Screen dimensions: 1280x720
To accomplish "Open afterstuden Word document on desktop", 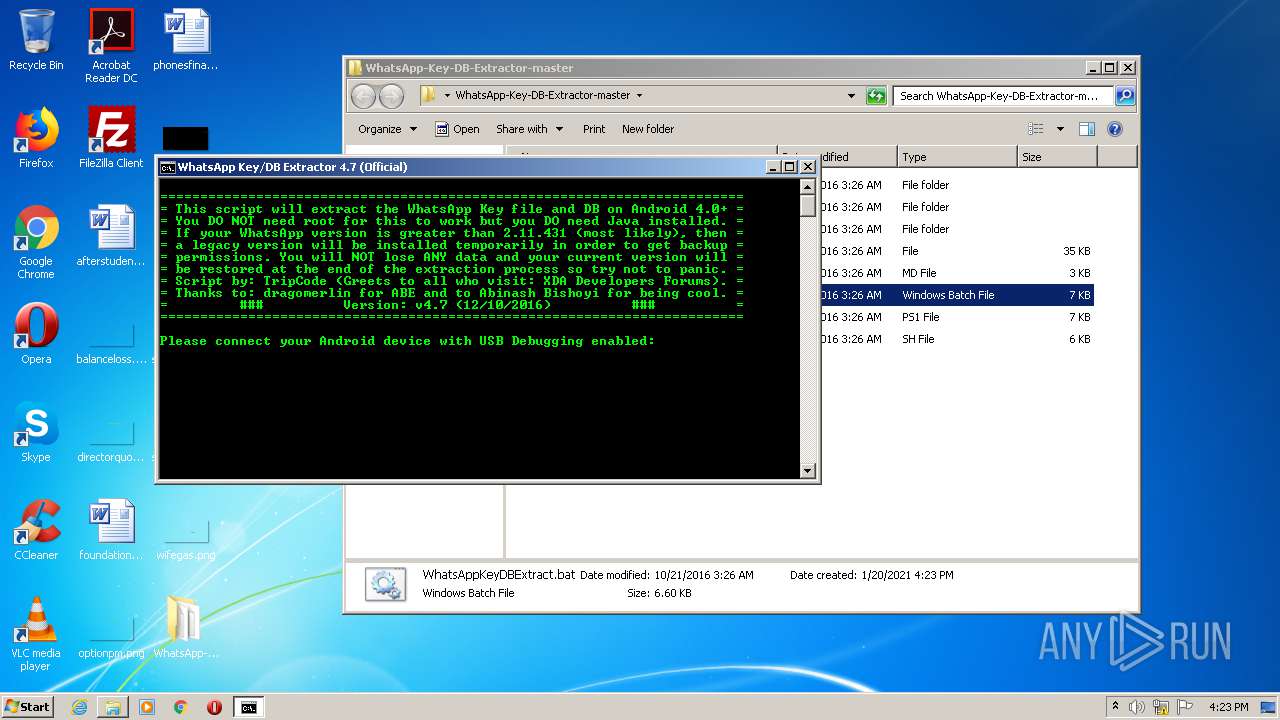I will click(x=111, y=236).
